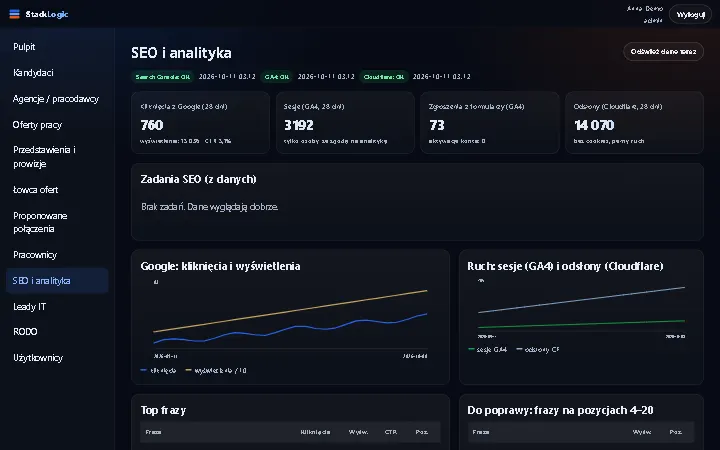720x450 pixels.
Task: Click the Zgłoszenia z formularzy value 73
Action: 437,125
